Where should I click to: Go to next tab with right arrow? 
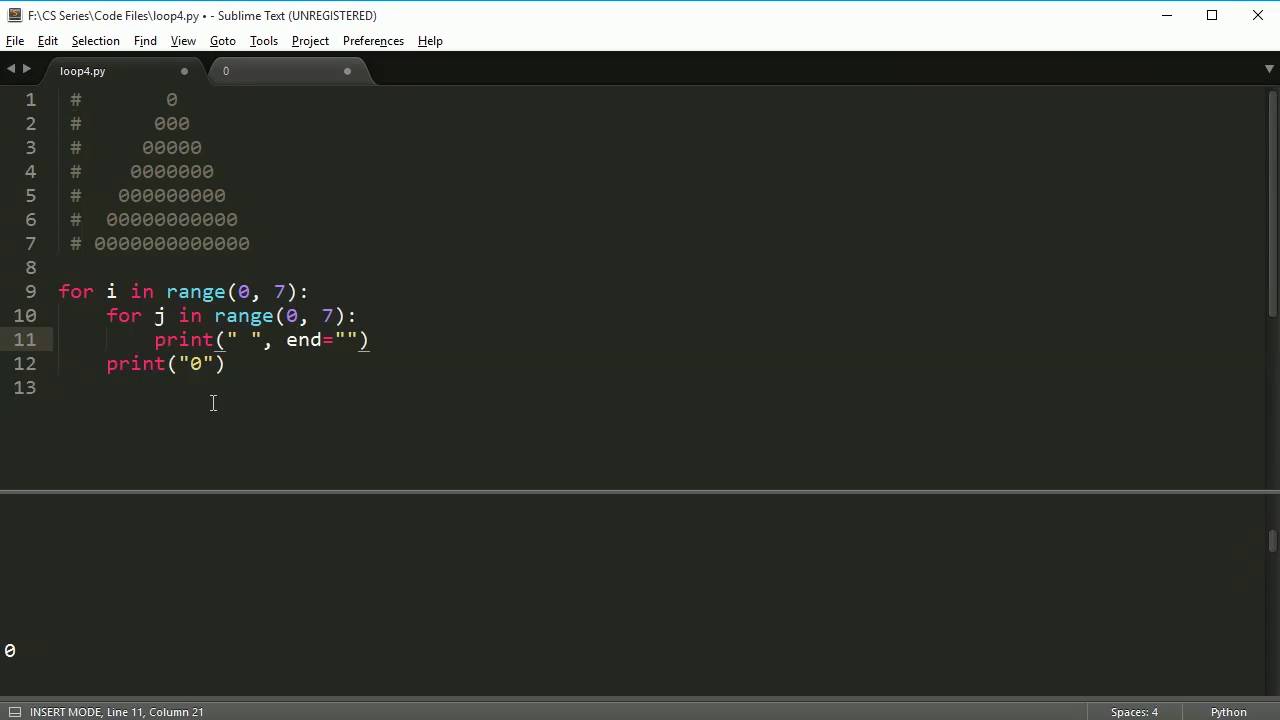click(x=27, y=69)
